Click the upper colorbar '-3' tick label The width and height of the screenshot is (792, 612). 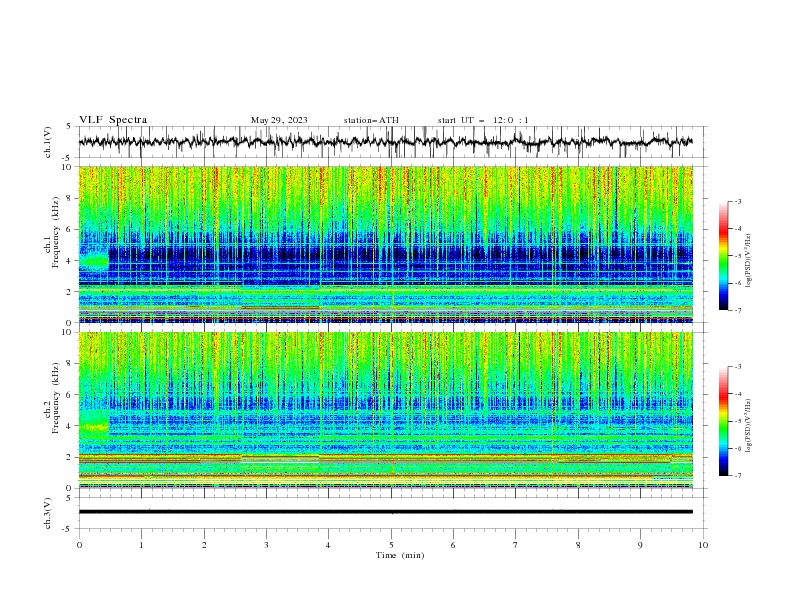tap(738, 201)
